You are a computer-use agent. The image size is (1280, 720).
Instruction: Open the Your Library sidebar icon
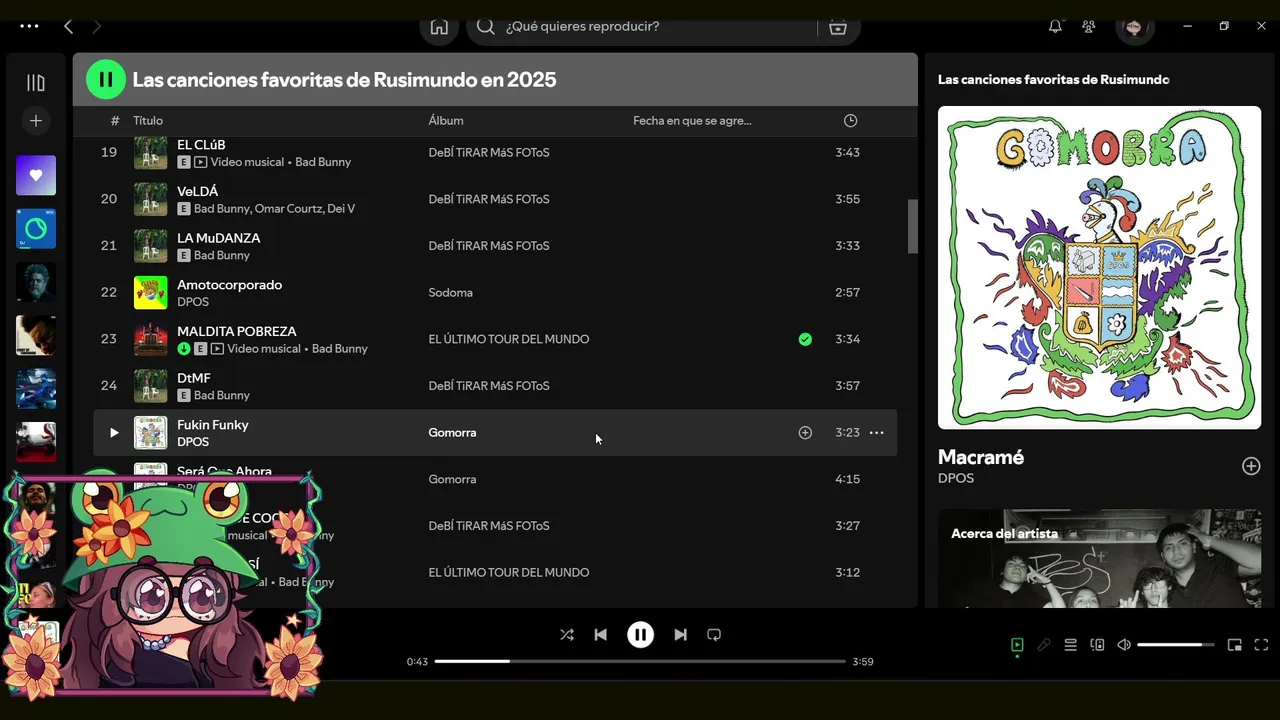tap(36, 83)
